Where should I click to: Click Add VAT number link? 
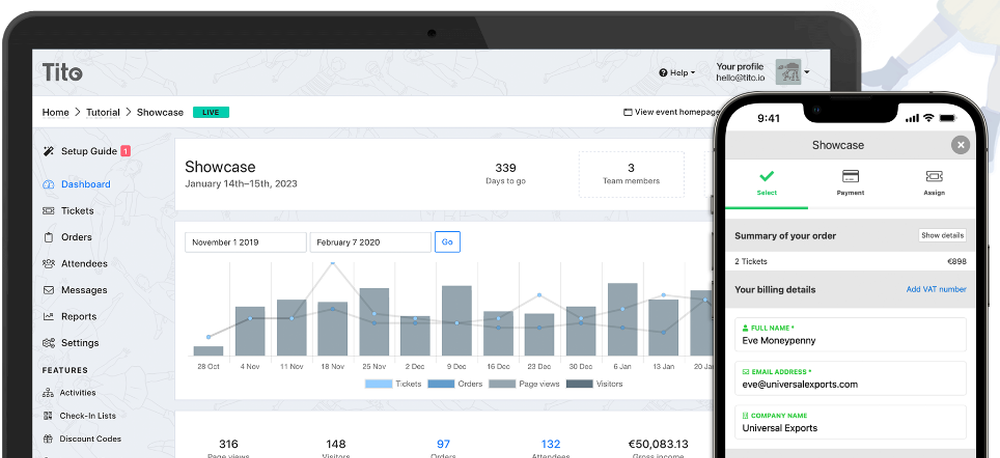tap(936, 290)
